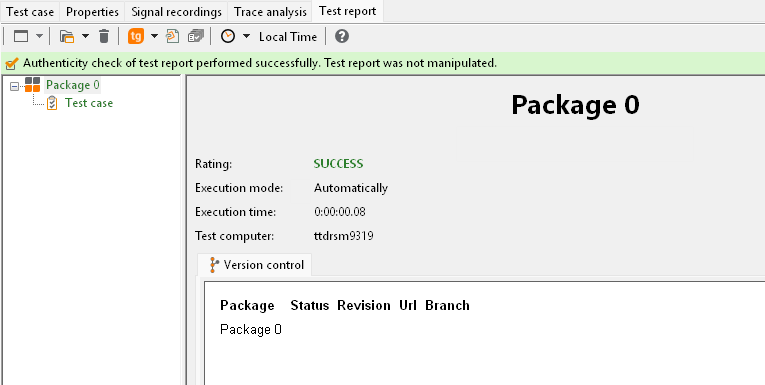Open the dropdown arrow beside window layout icon
The height and width of the screenshot is (385, 765).
[x=40, y=37]
